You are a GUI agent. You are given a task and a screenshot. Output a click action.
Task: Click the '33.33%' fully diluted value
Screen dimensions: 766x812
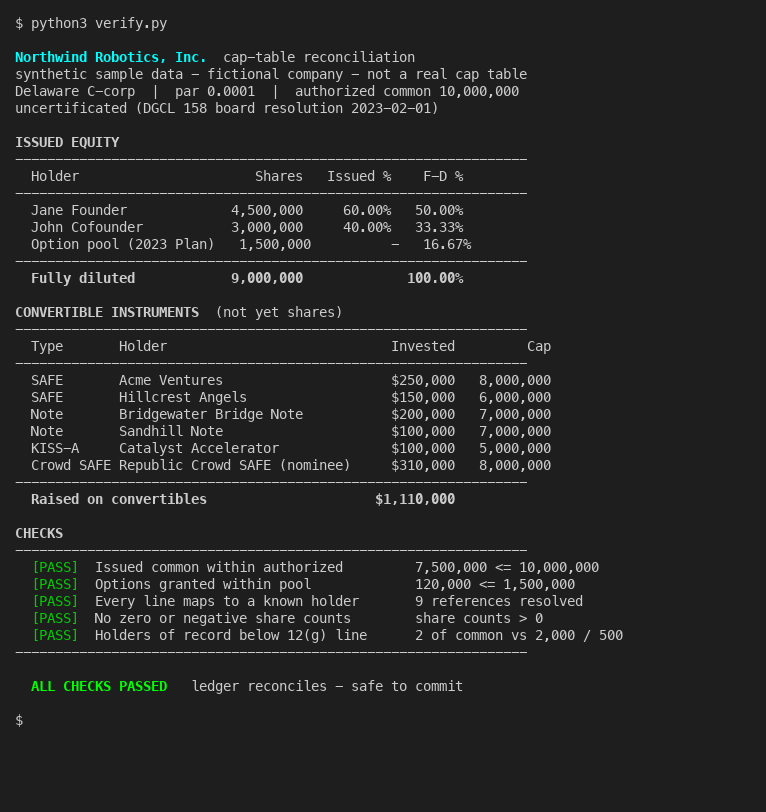click(439, 227)
